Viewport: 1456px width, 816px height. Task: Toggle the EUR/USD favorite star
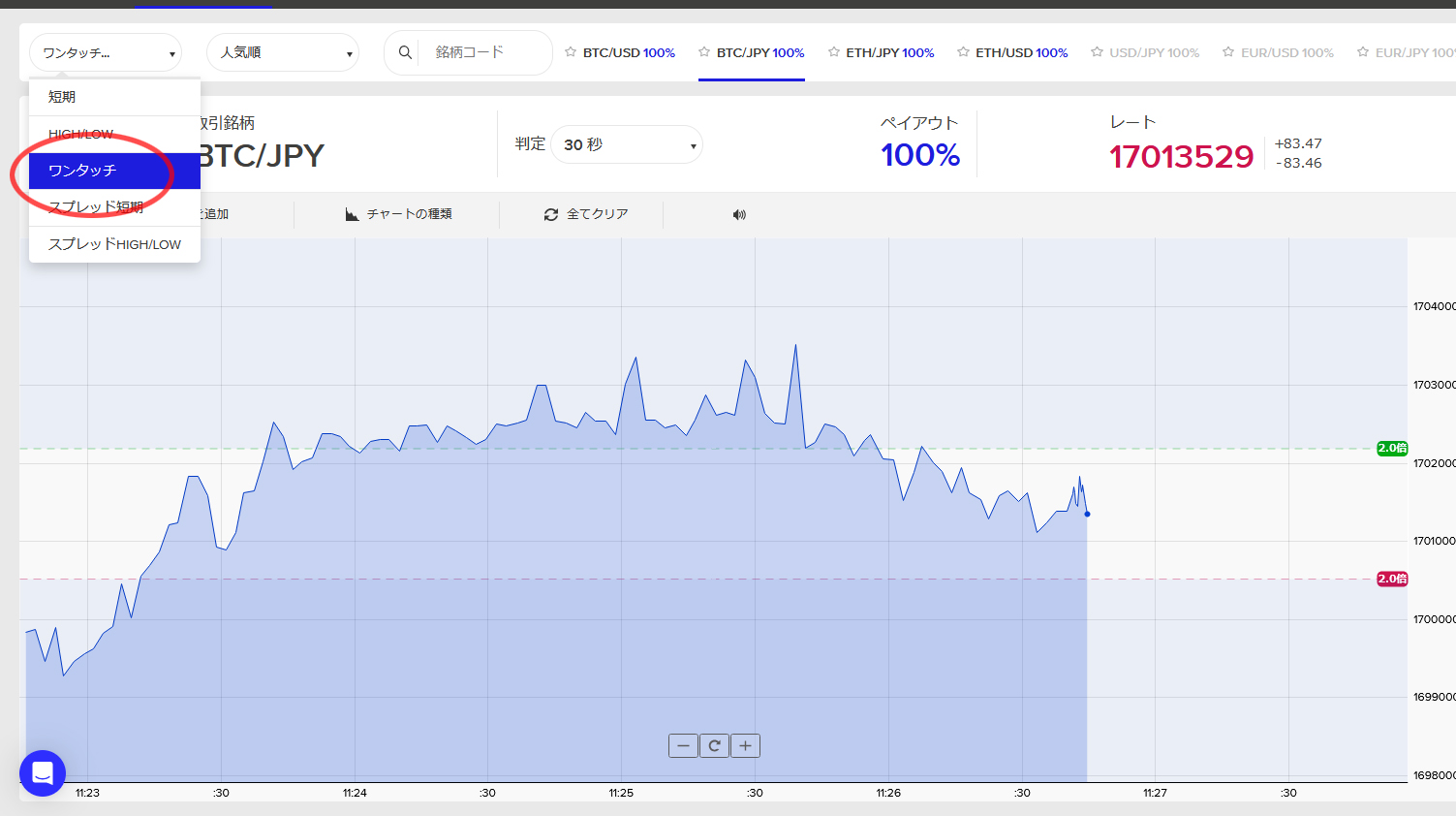[1228, 52]
